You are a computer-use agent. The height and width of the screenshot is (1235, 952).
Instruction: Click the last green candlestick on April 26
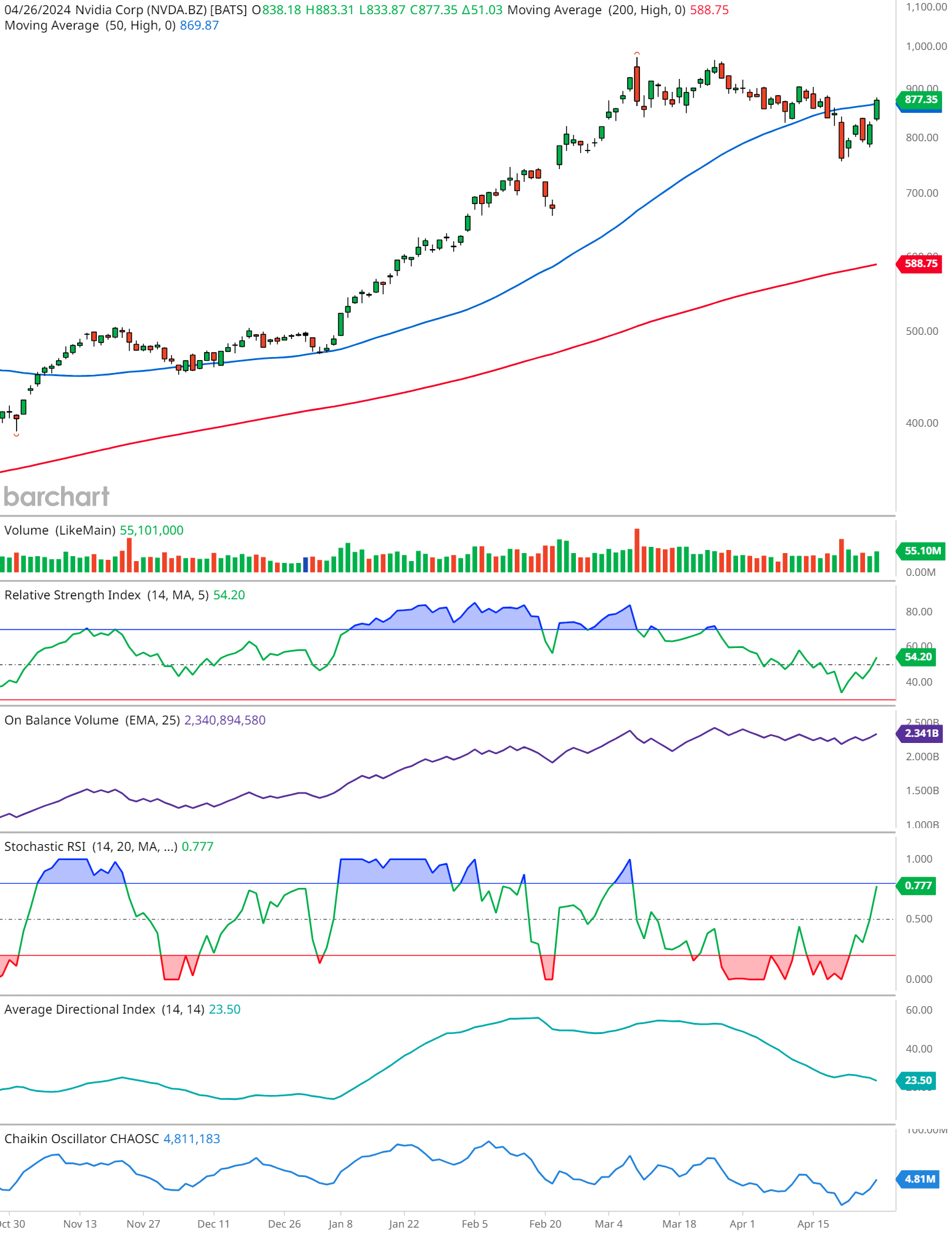coord(876,109)
